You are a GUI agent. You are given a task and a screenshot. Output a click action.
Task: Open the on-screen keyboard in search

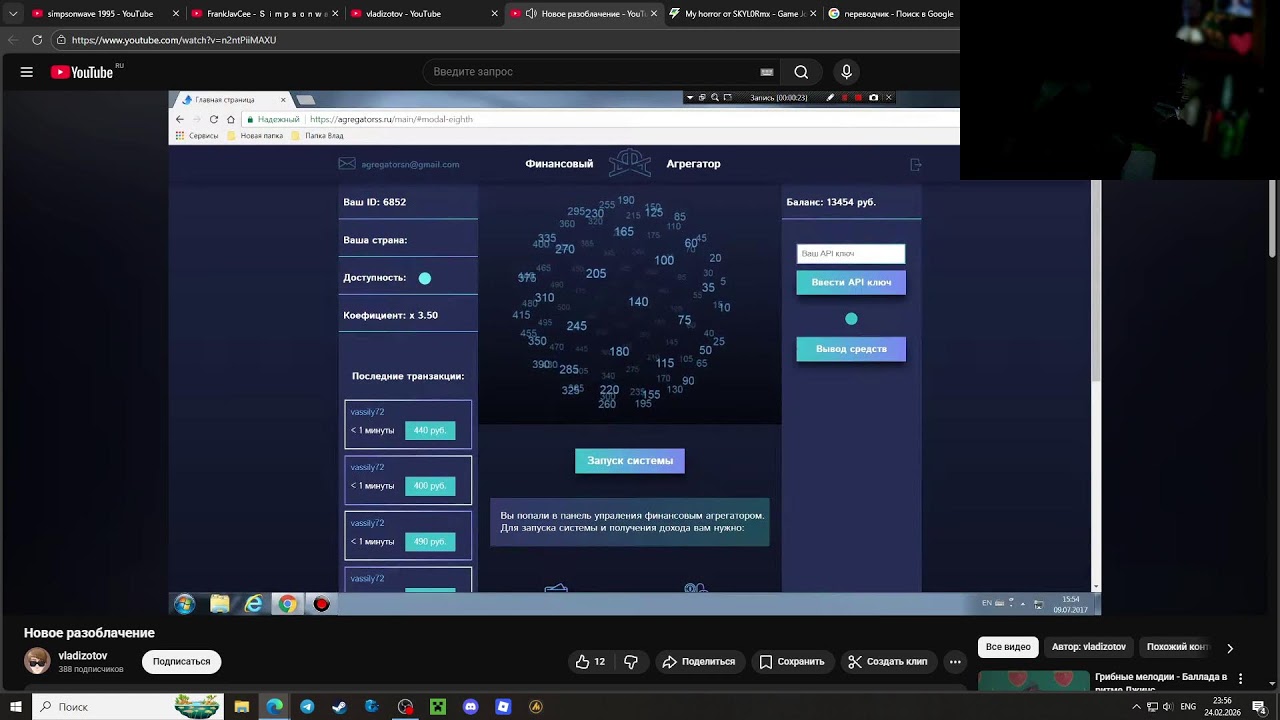(x=767, y=72)
